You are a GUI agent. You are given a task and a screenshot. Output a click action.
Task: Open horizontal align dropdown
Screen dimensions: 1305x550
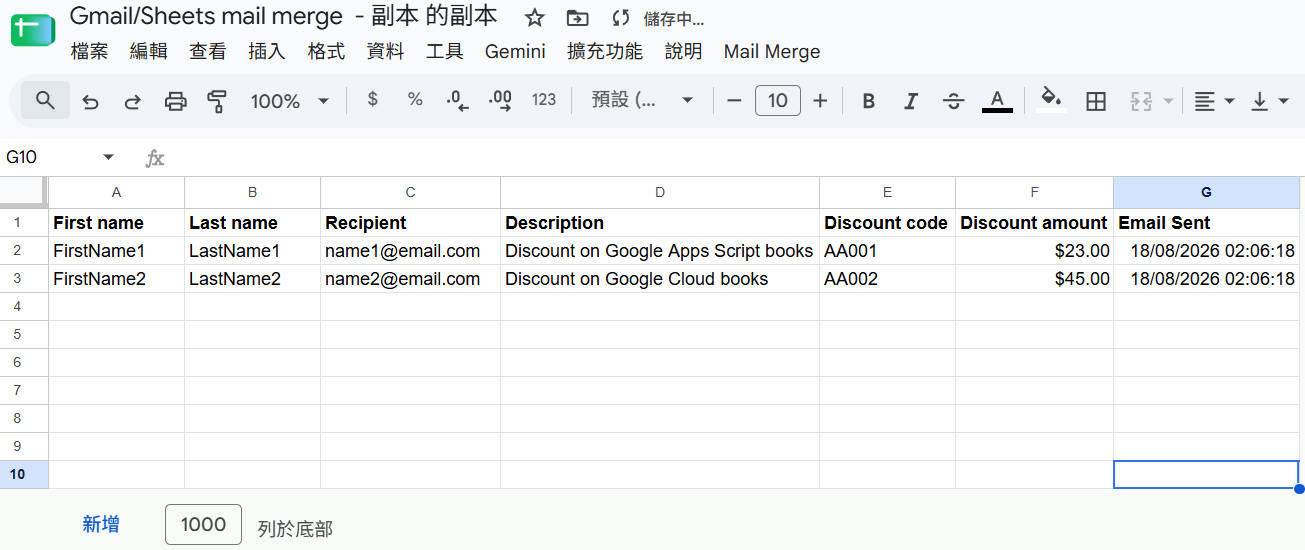1215,100
